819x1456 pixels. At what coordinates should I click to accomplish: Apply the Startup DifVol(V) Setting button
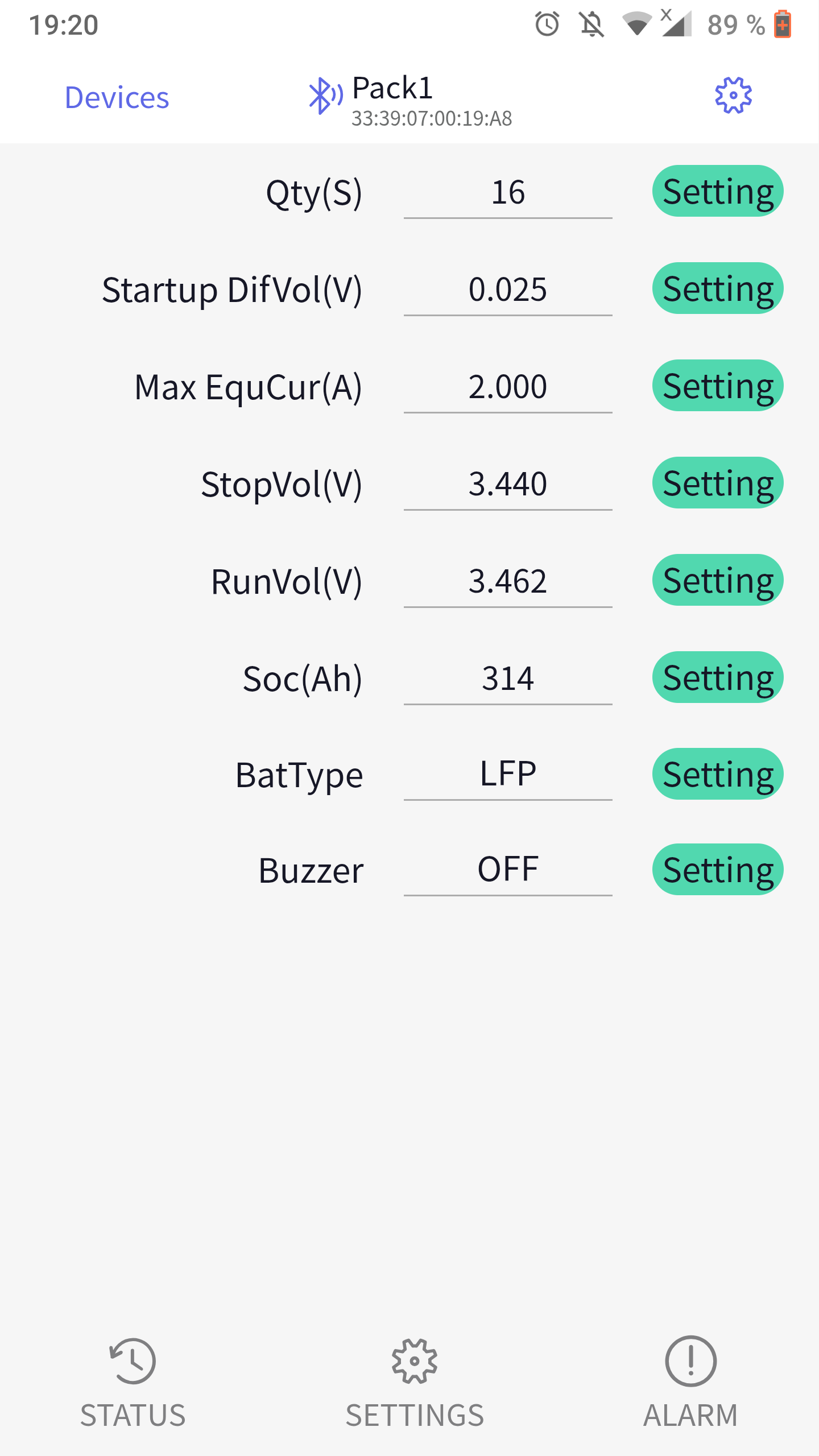[718, 288]
